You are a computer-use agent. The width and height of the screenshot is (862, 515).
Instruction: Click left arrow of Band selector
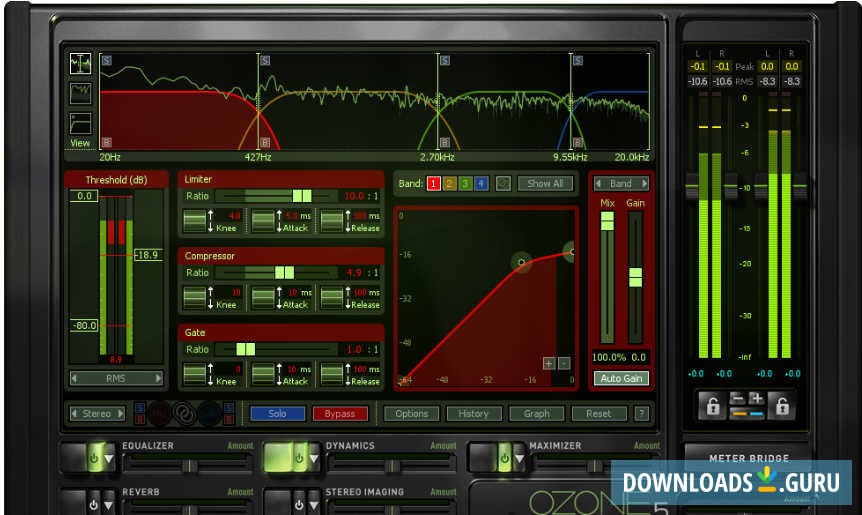point(599,184)
